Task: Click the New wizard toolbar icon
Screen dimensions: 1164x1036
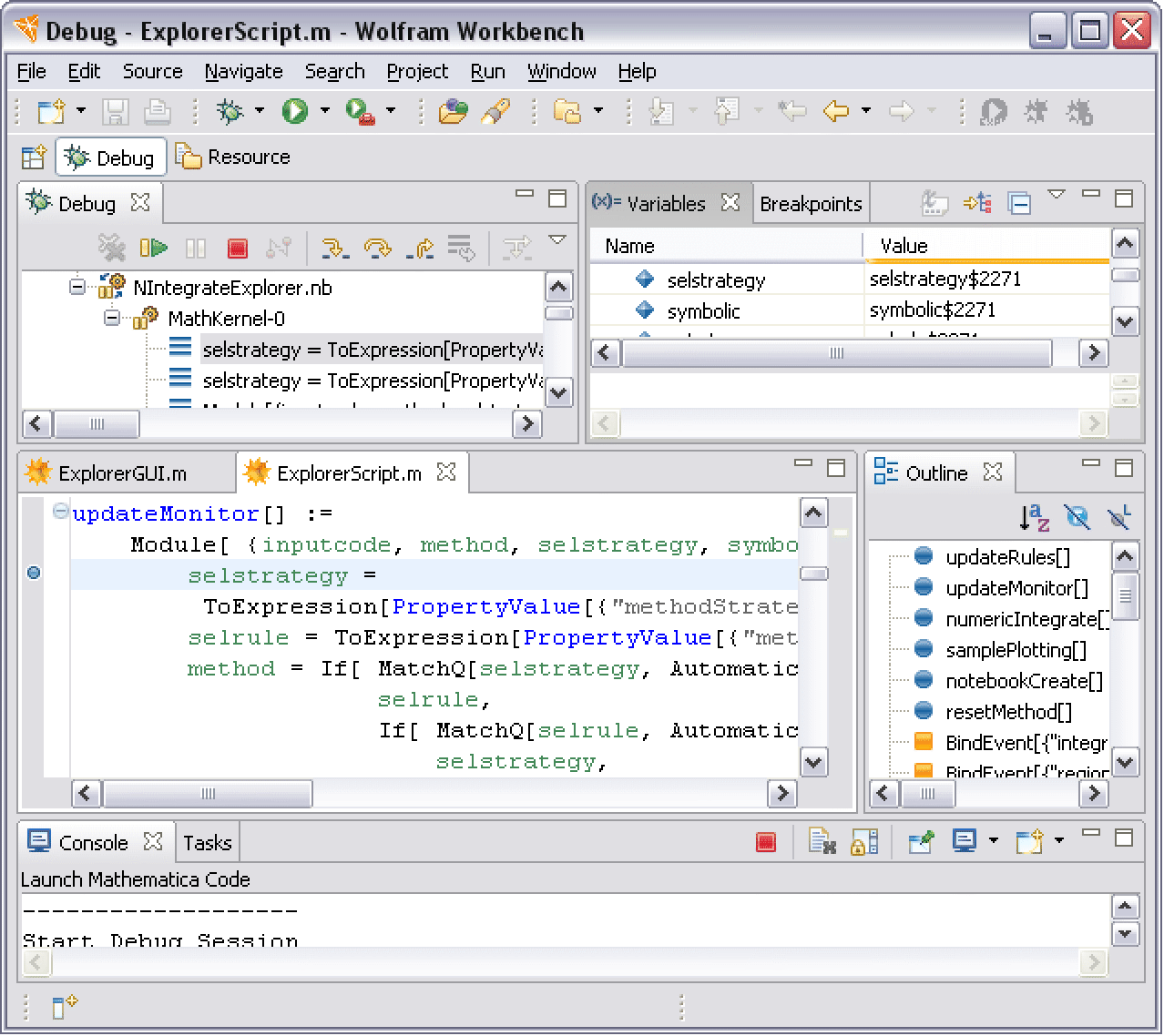Action: [x=51, y=112]
